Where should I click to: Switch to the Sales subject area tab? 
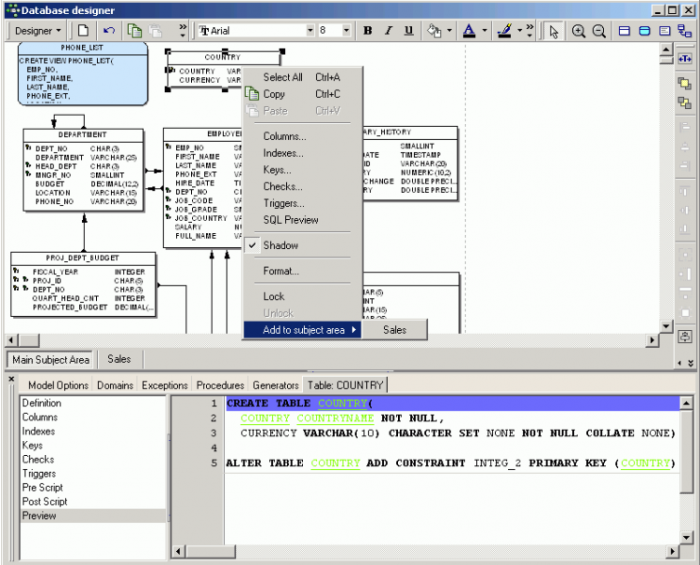119,359
